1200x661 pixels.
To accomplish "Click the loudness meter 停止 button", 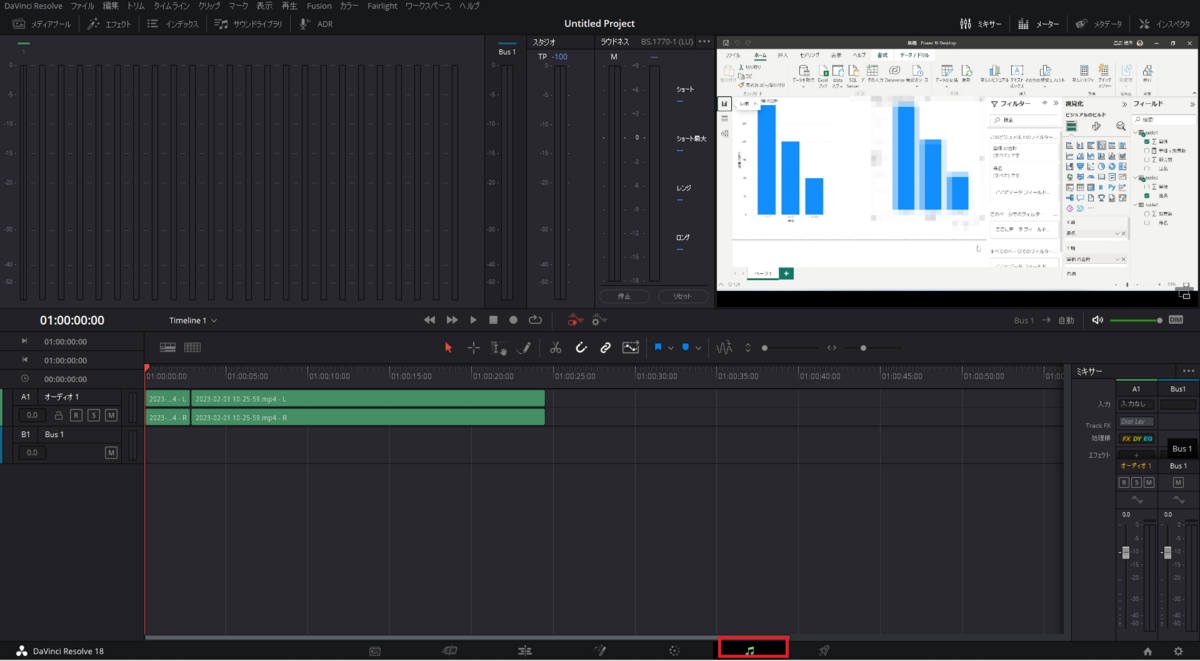I will point(625,297).
